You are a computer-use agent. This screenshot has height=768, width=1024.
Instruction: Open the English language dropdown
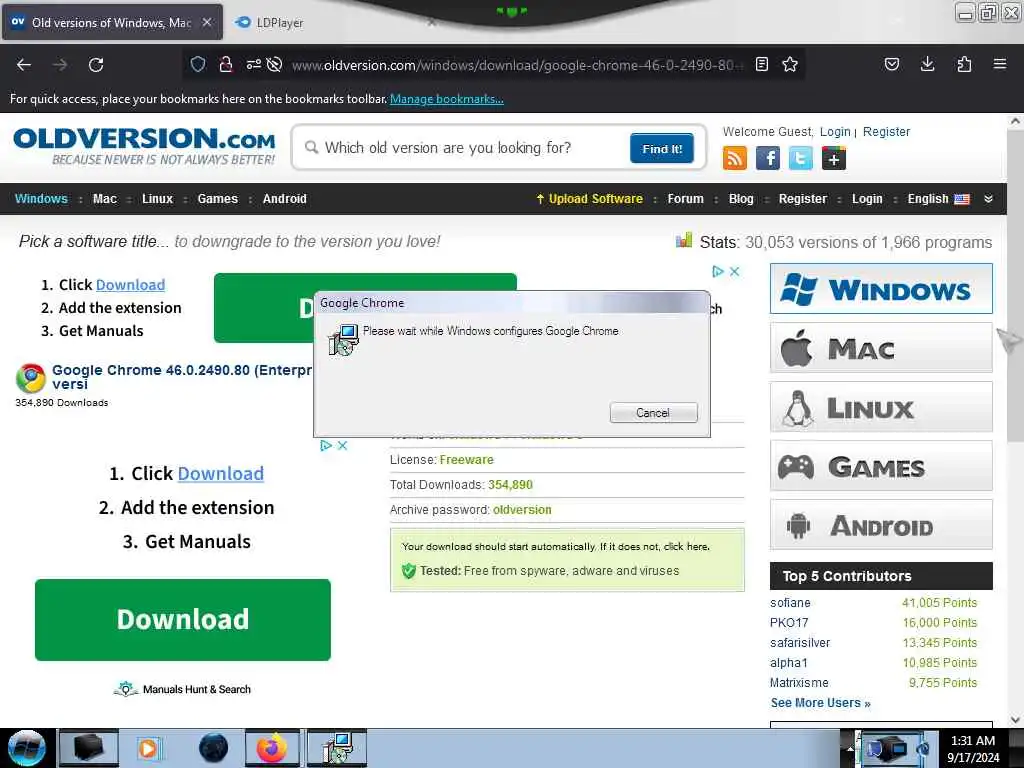coord(938,199)
